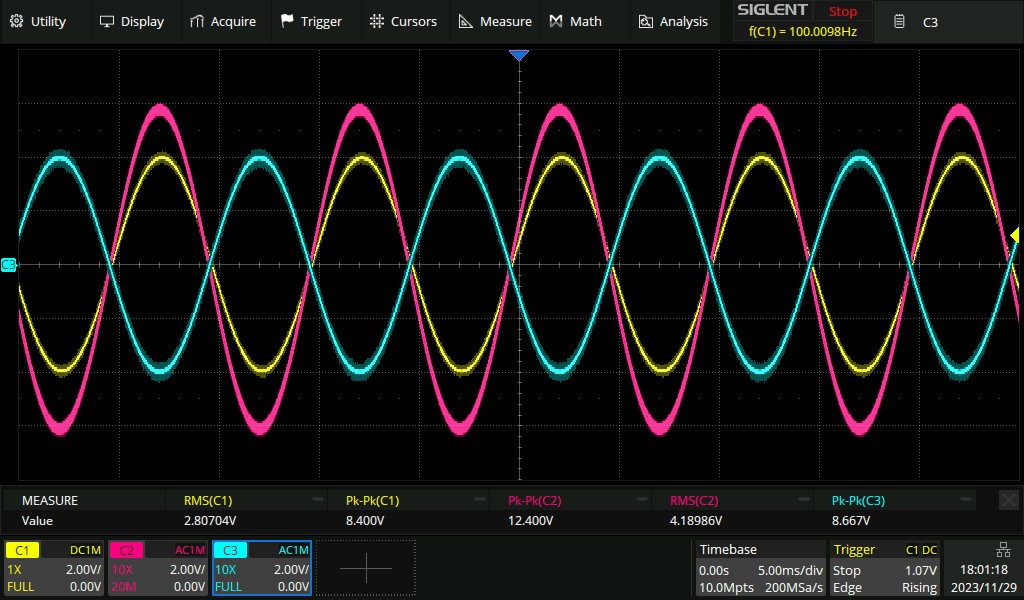Click the Stop acquisition status button

(x=842, y=11)
